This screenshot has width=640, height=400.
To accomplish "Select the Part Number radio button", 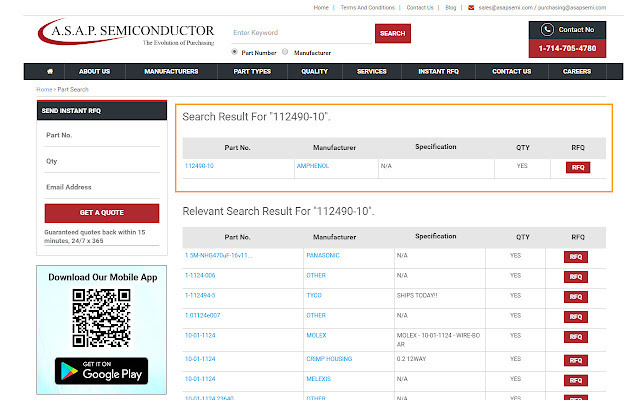I will pyautogui.click(x=234, y=52).
